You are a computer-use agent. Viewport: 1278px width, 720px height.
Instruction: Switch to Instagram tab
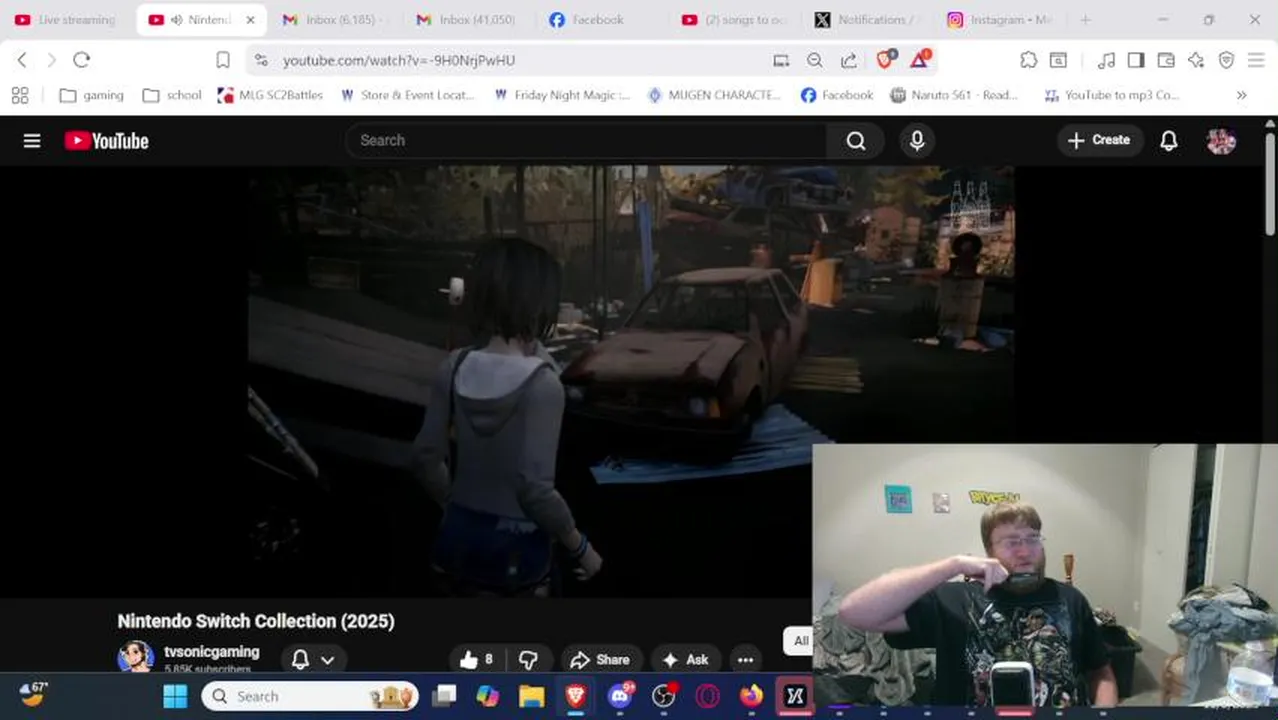[1000, 20]
